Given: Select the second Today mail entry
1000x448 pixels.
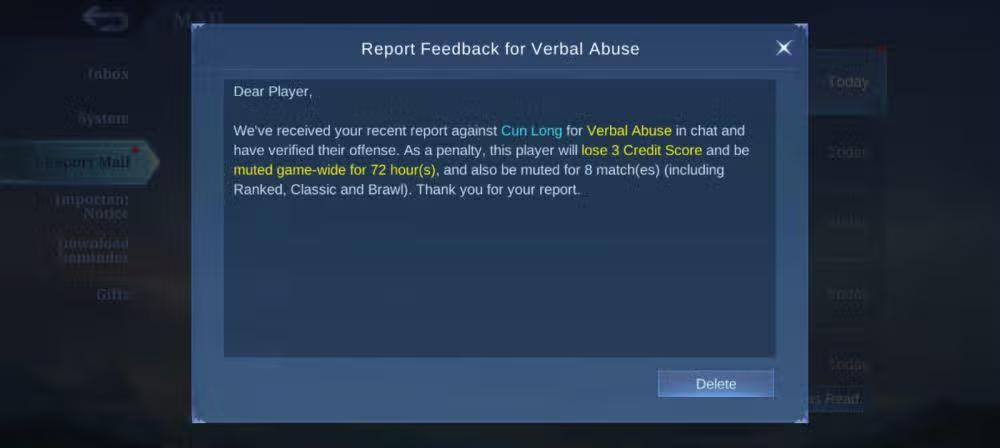Looking at the screenshot, I should tap(848, 153).
